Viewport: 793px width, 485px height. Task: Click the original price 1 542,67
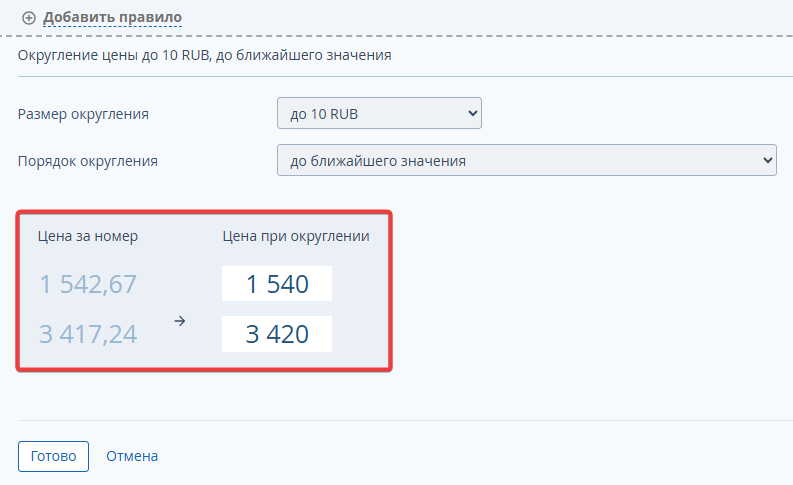(x=88, y=284)
